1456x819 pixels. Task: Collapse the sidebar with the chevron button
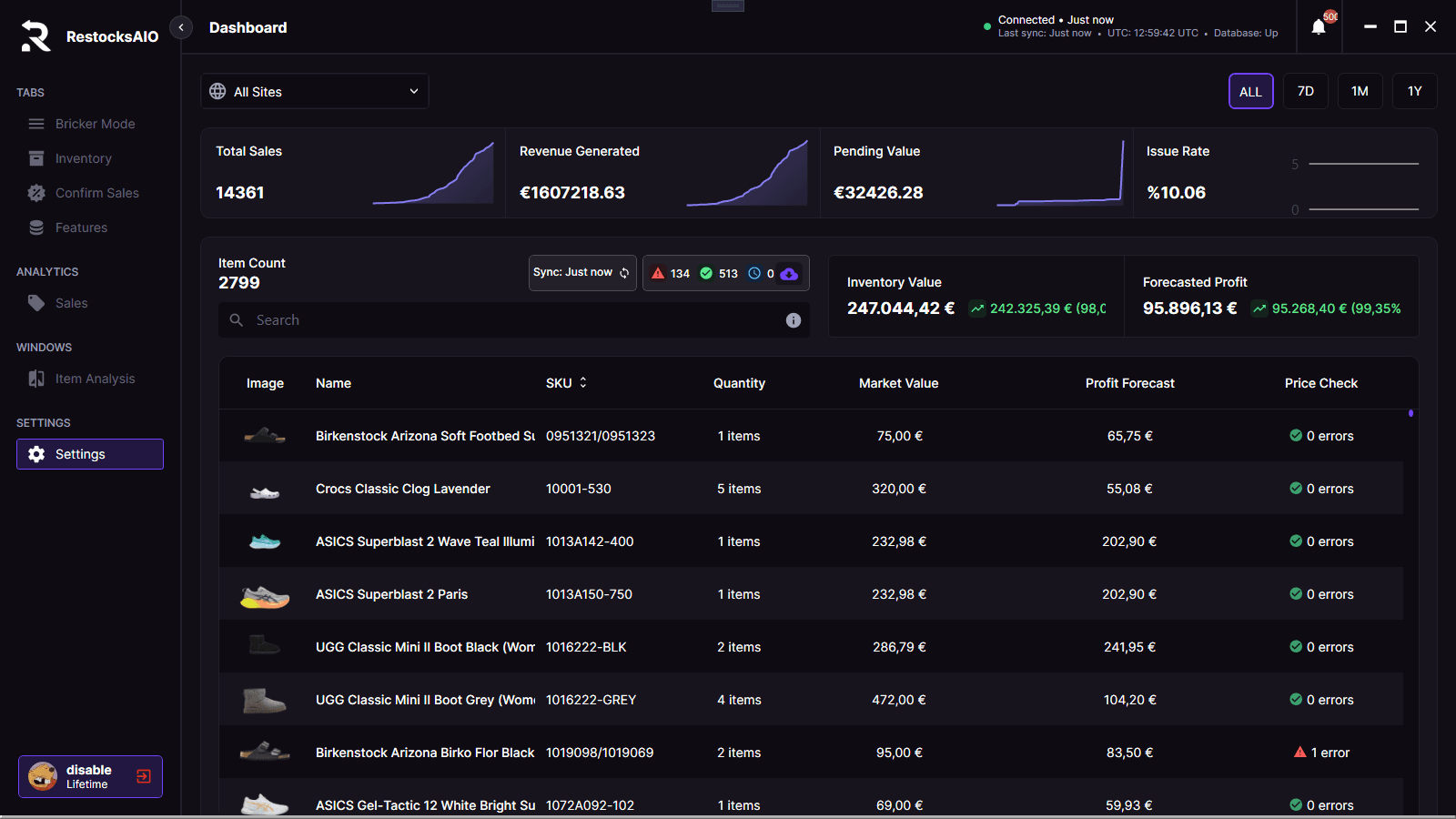coord(181,27)
